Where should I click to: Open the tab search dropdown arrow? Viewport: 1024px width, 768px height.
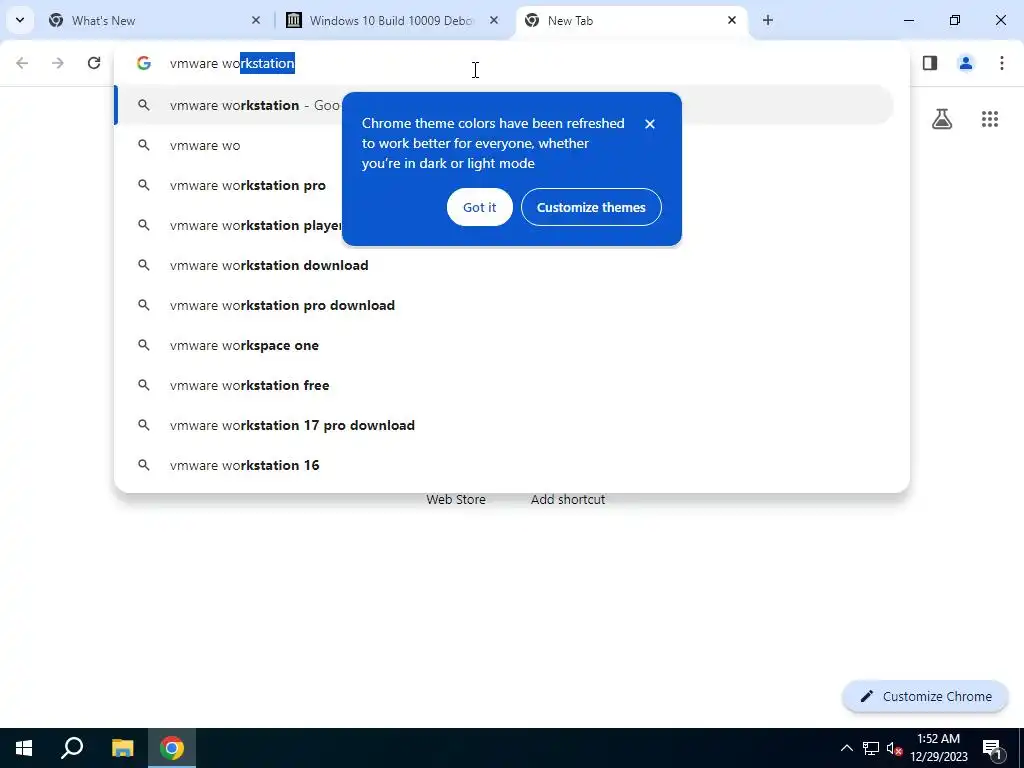20,20
